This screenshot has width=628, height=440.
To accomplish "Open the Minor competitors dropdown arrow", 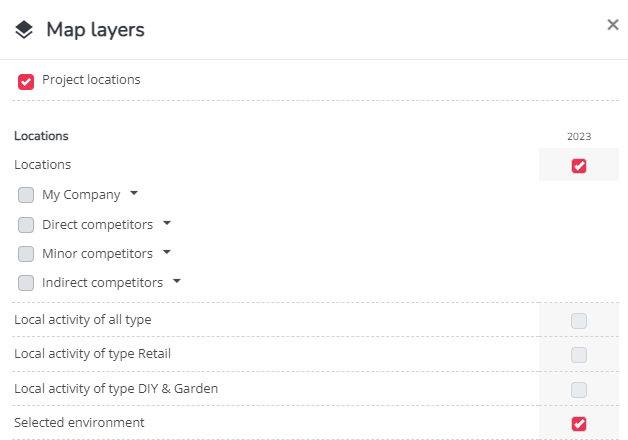I will [167, 252].
